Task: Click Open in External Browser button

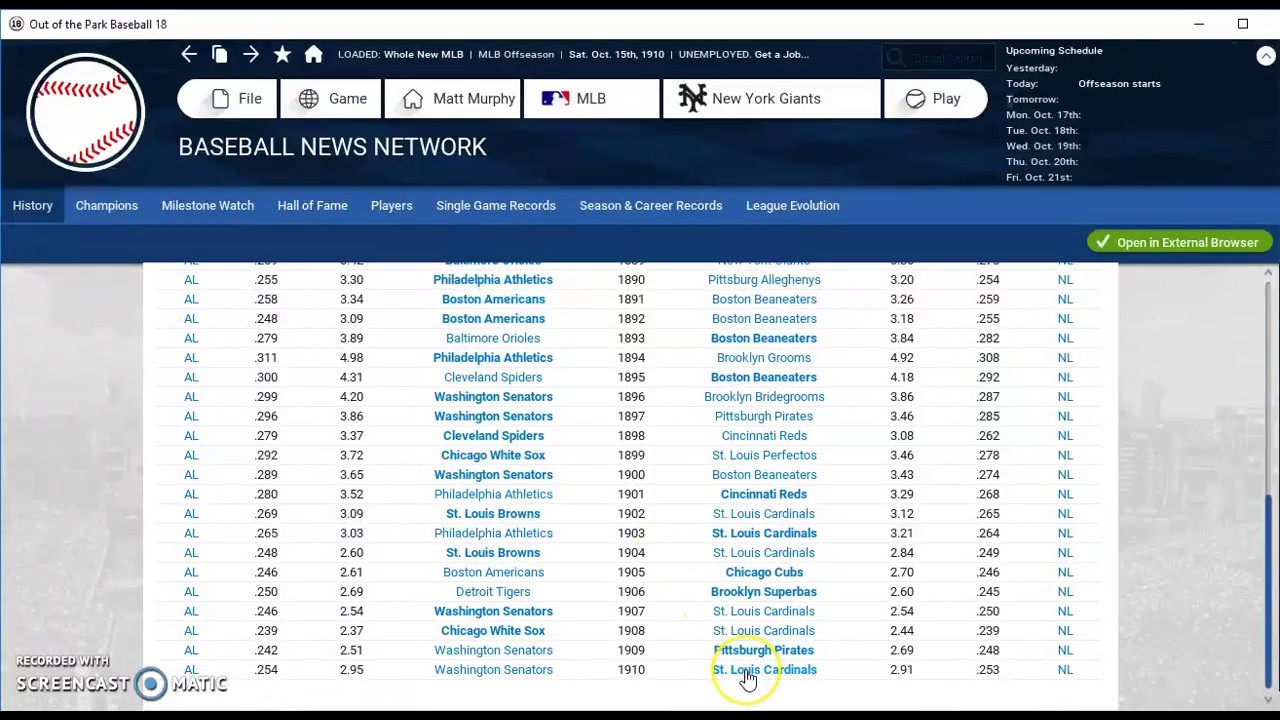Action: point(1180,242)
